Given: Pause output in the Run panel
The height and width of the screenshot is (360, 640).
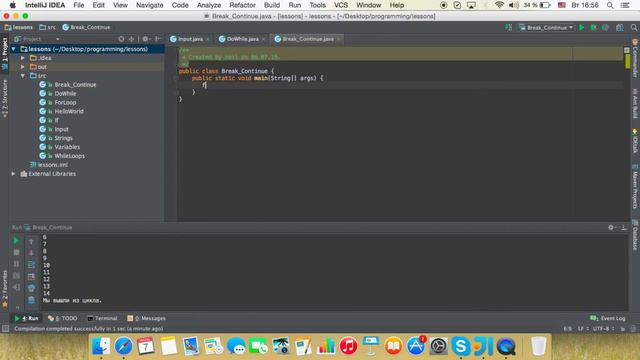Looking at the screenshot, I should (x=16, y=264).
